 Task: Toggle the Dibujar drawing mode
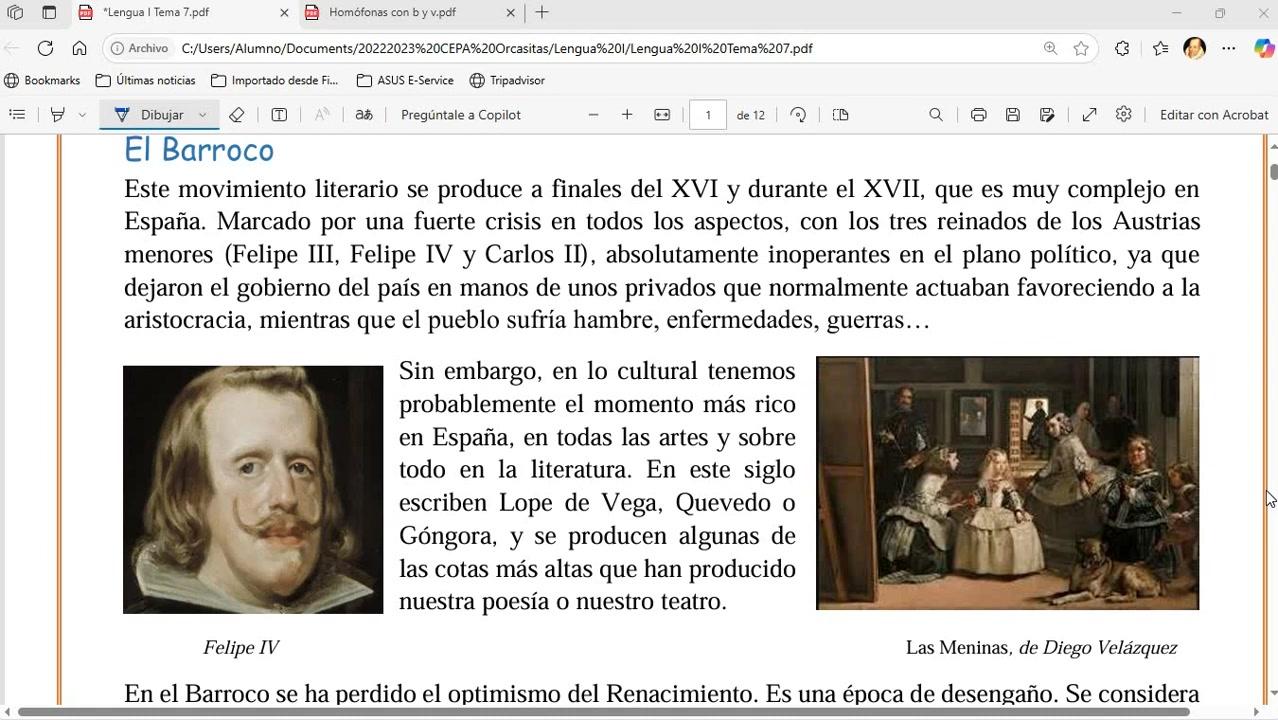tap(148, 115)
